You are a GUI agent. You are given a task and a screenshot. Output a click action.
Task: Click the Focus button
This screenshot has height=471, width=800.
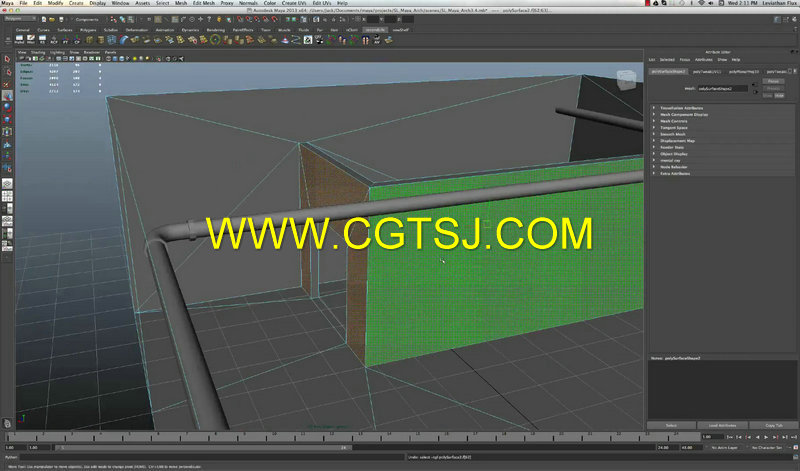click(x=773, y=81)
